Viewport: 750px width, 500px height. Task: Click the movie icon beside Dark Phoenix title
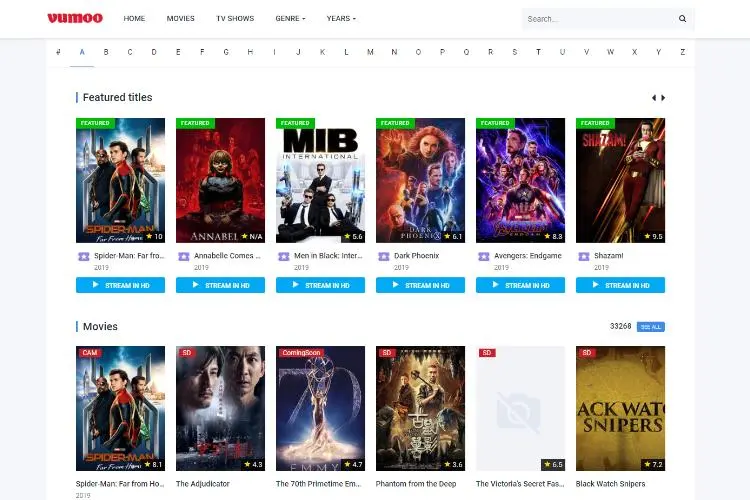point(384,256)
